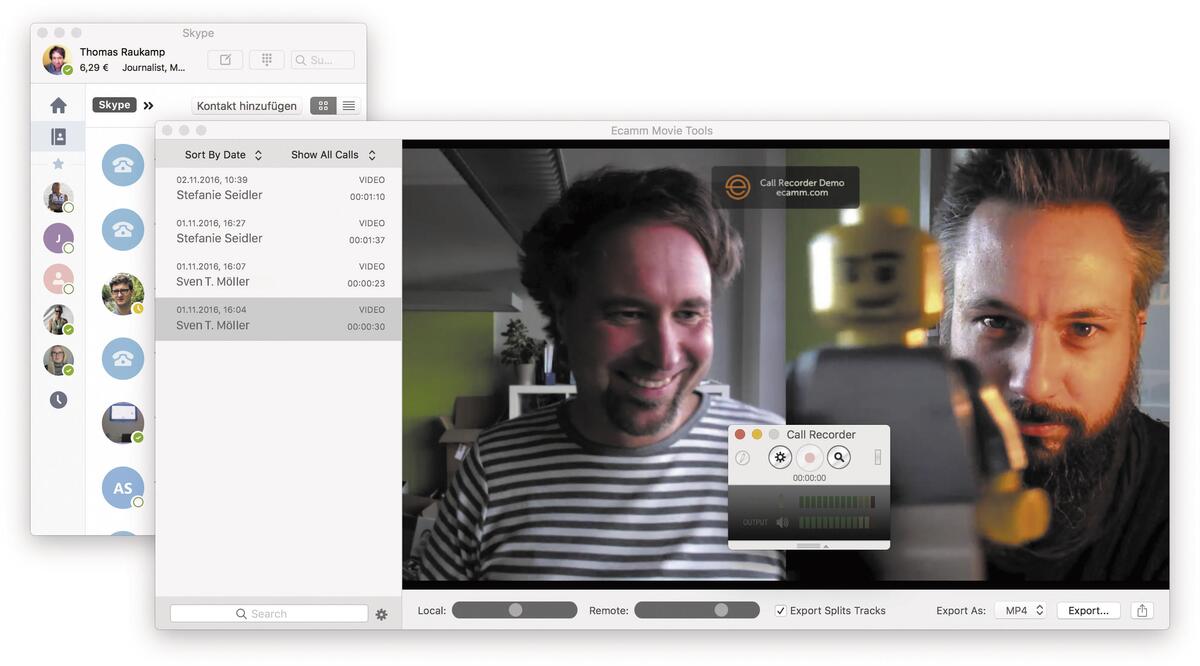Open the Sort By Date dropdown
The height and width of the screenshot is (666, 1200).
click(220, 154)
